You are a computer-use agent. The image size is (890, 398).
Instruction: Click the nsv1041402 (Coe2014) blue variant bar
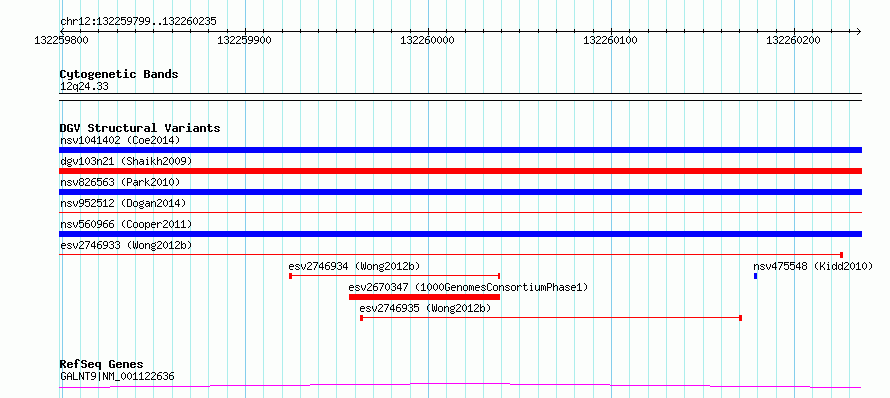(460, 150)
